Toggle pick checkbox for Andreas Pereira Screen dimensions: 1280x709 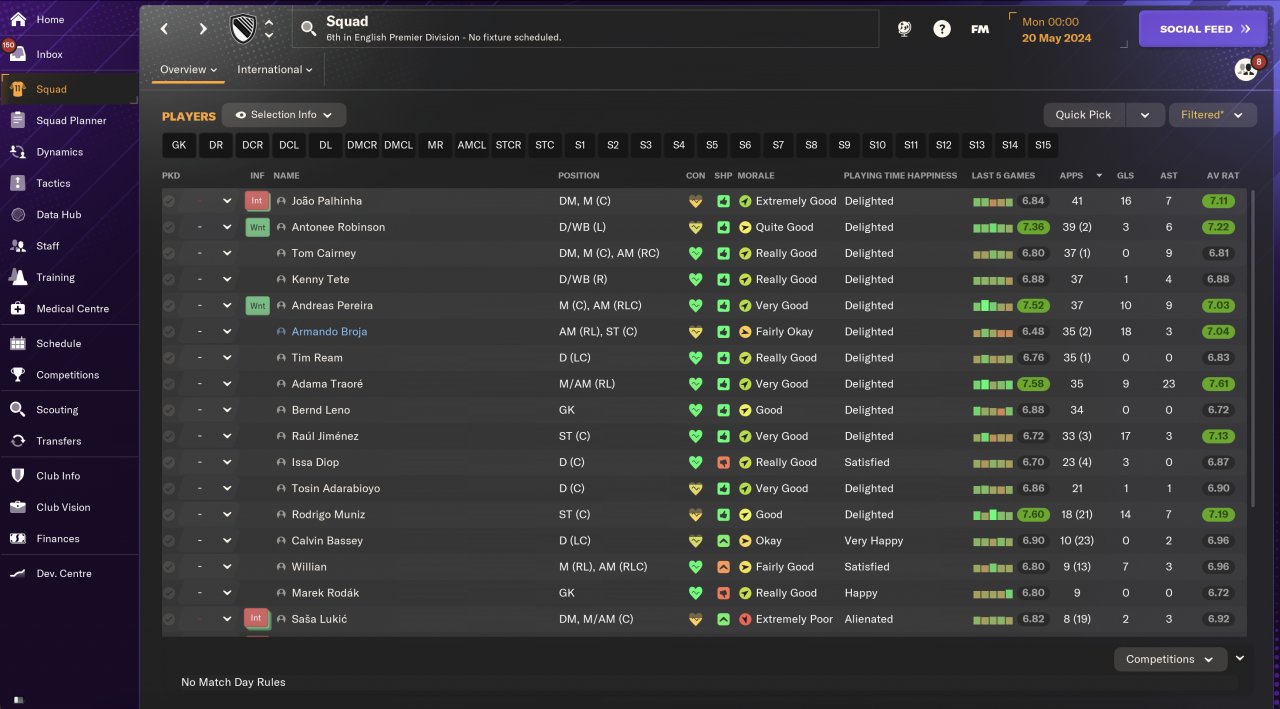point(169,305)
